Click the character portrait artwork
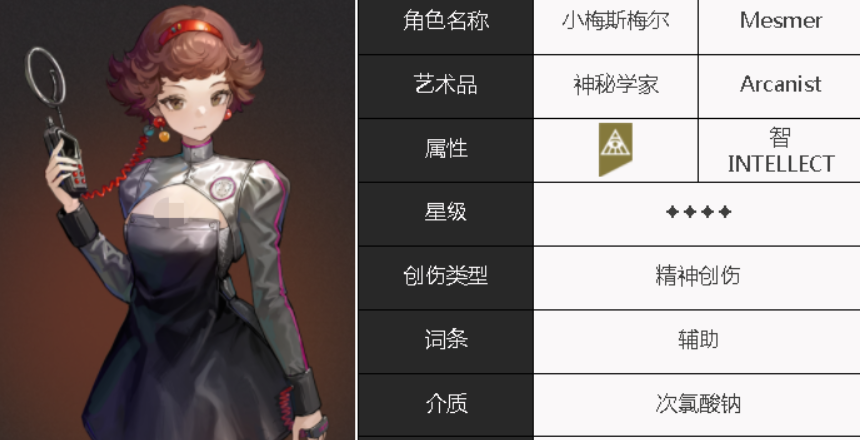The height and width of the screenshot is (440, 861). pyautogui.click(x=177, y=220)
